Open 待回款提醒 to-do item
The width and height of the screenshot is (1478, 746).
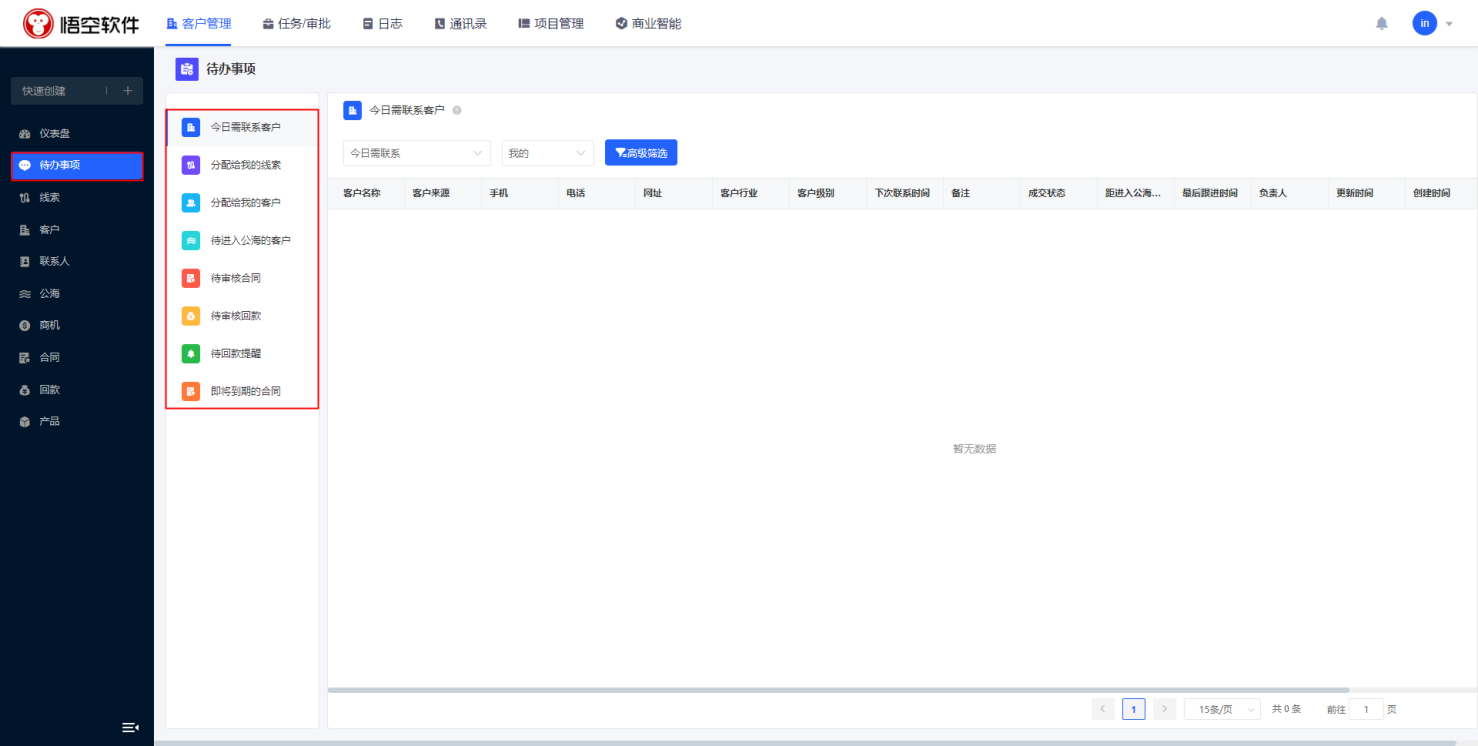tap(235, 354)
